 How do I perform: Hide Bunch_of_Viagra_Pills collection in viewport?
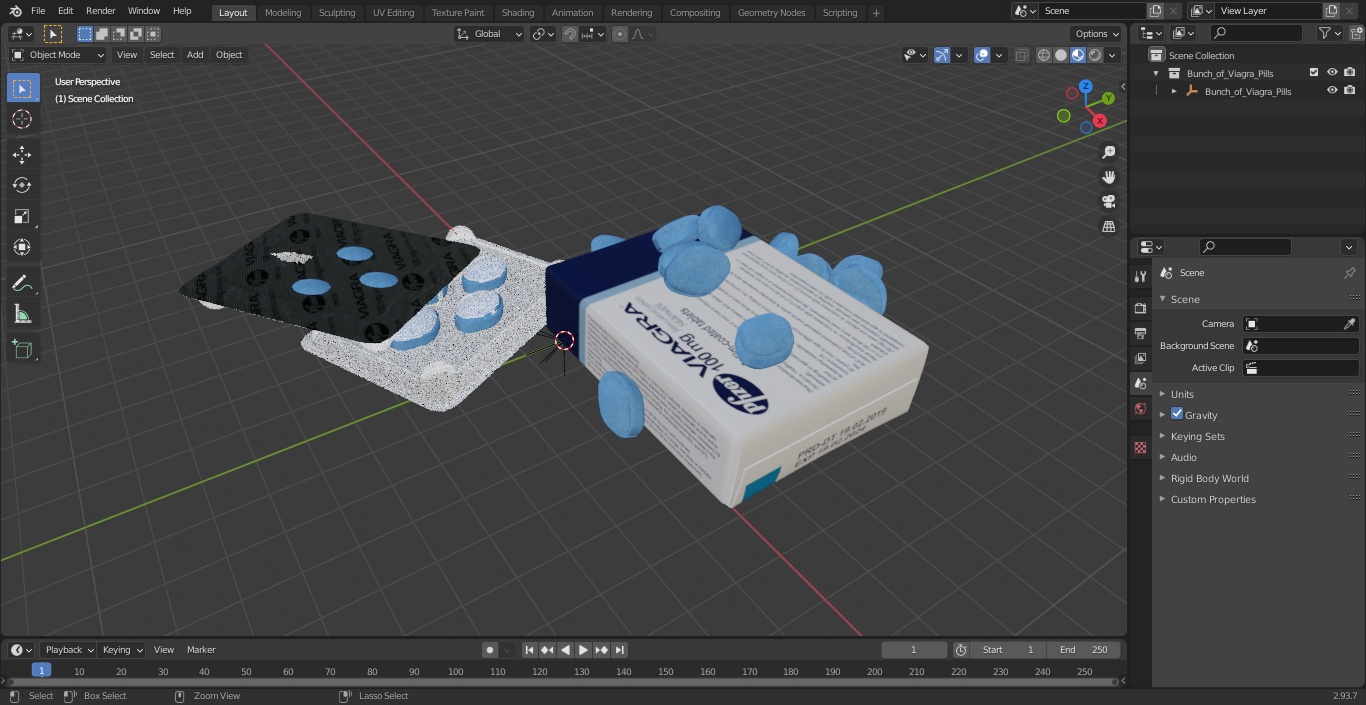pyautogui.click(x=1332, y=73)
